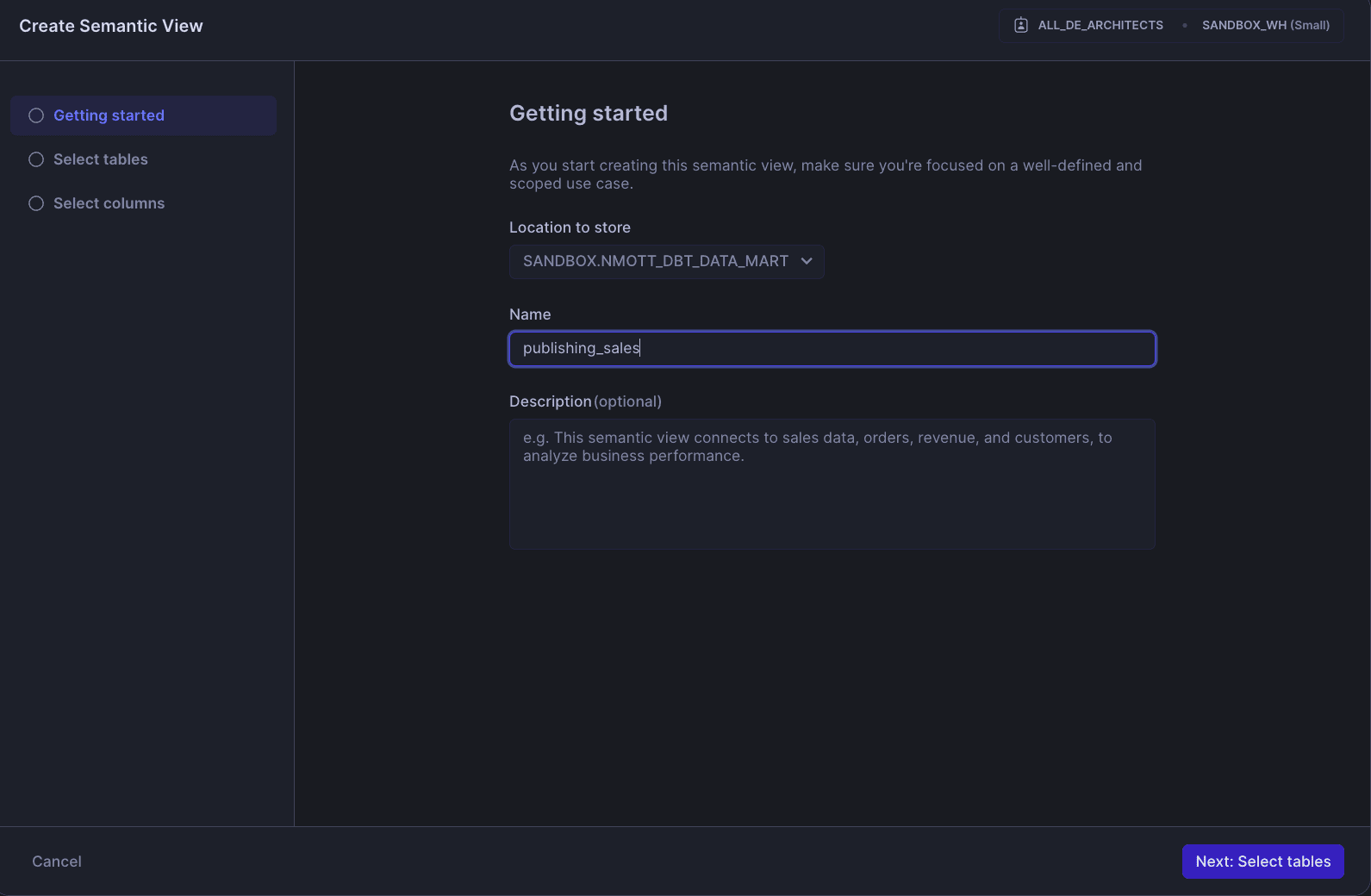
Task: Click the Next: Select tables button
Action: [x=1263, y=862]
